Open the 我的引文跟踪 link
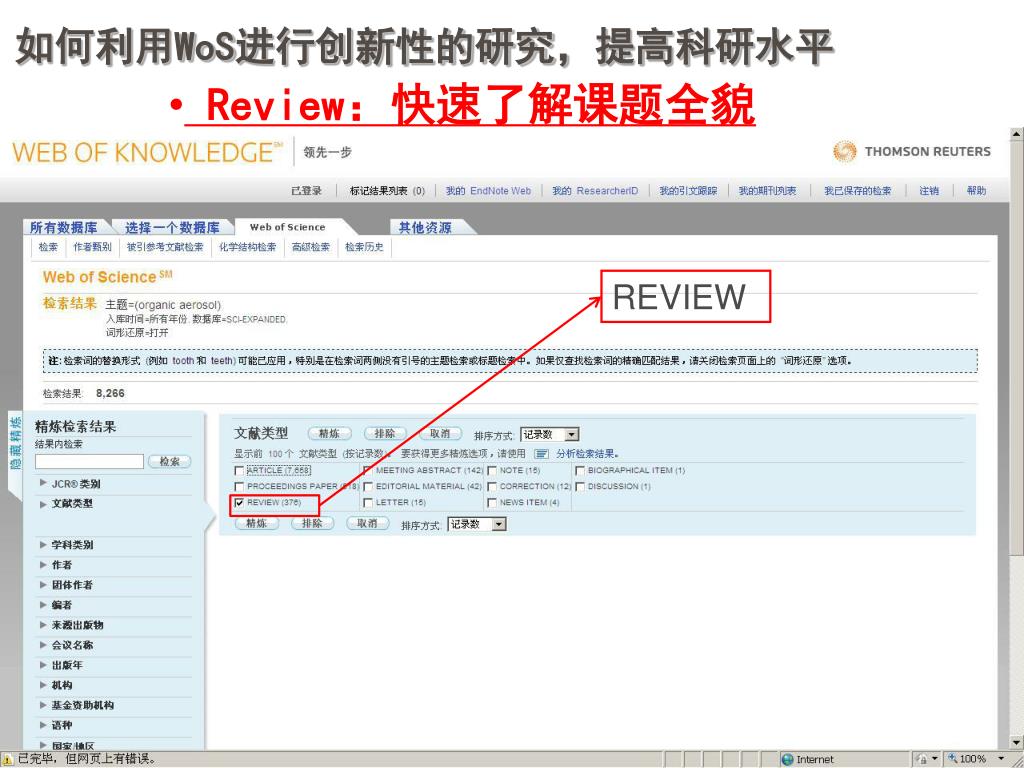Screen dimensions: 1024x768 688,191
